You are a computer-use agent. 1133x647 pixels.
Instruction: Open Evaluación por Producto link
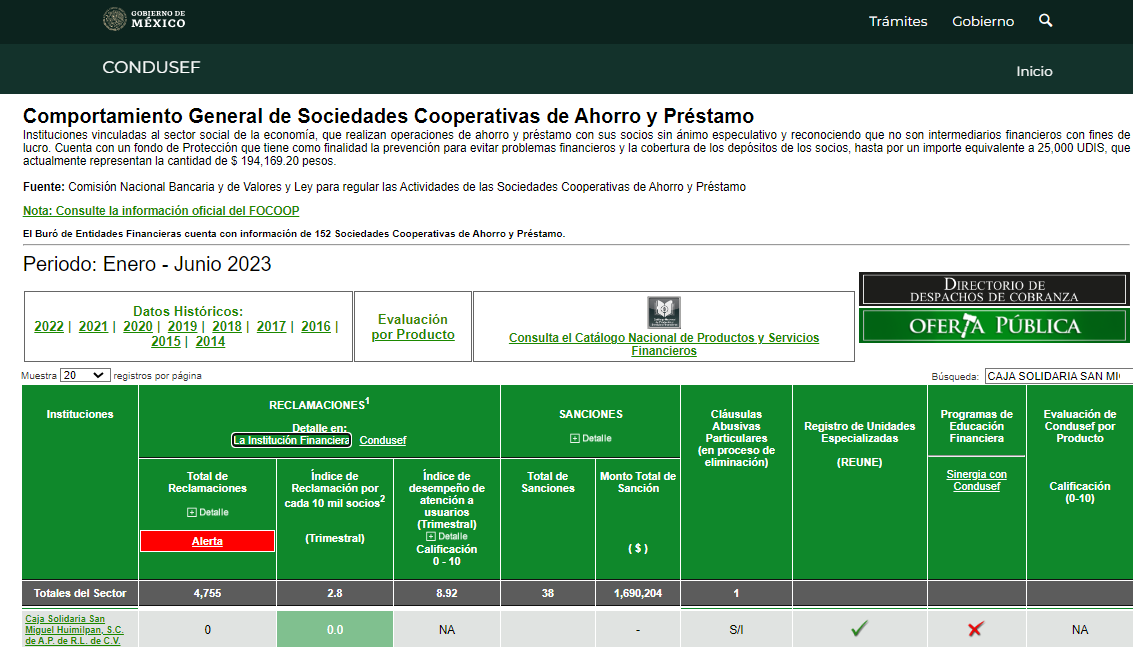[413, 327]
